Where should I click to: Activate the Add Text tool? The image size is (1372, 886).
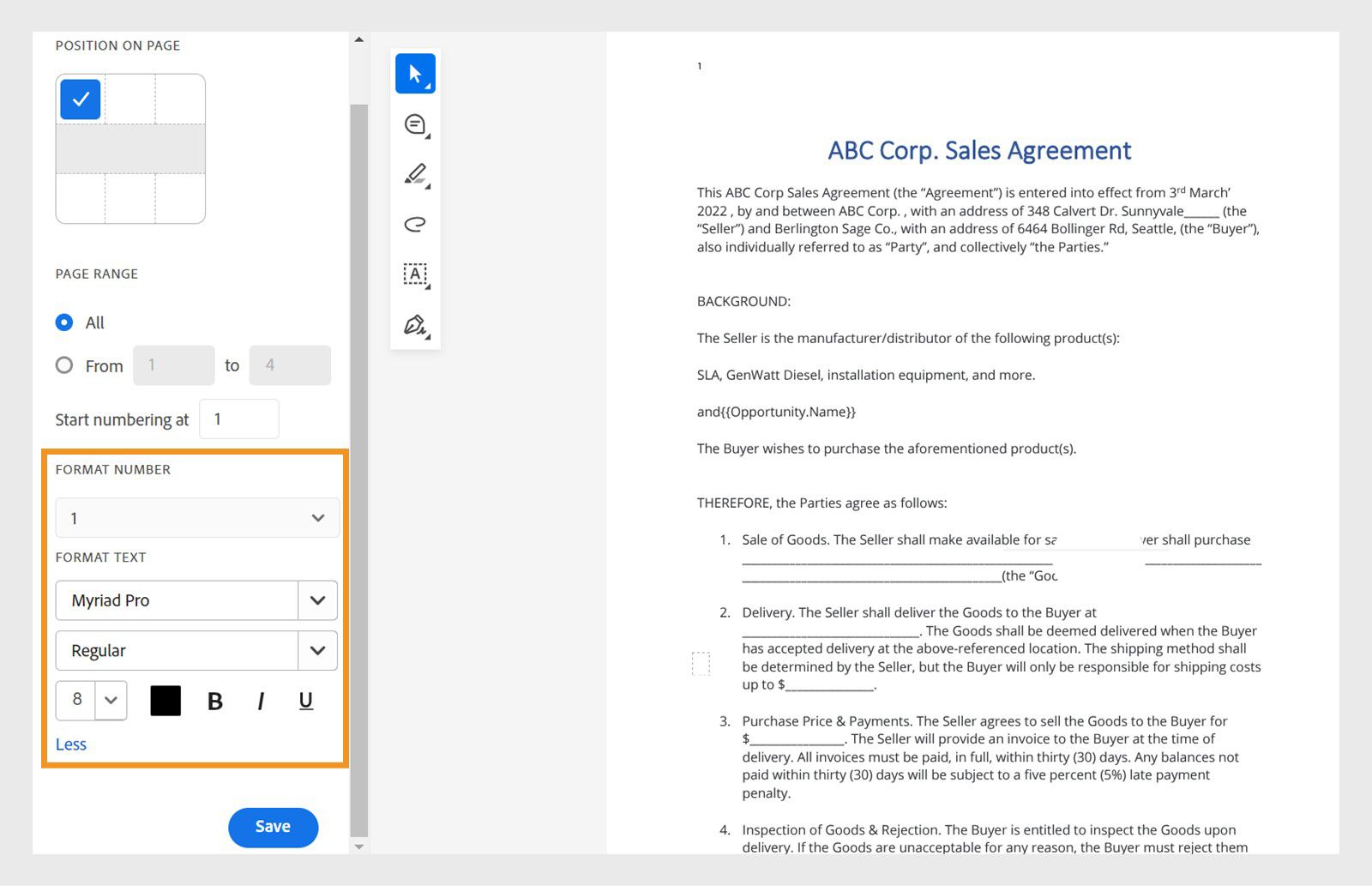pos(415,274)
